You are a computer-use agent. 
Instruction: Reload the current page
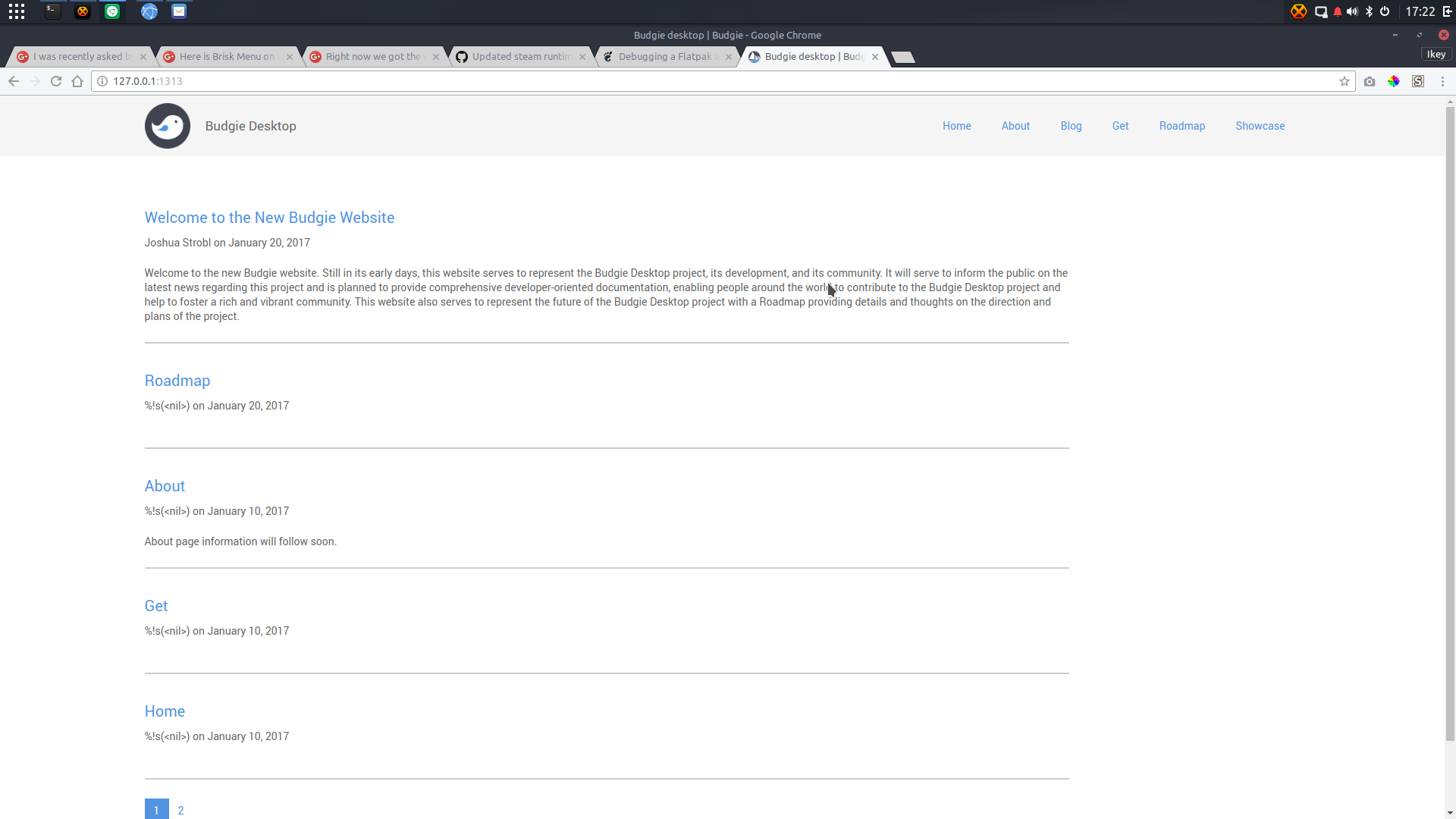(56, 81)
